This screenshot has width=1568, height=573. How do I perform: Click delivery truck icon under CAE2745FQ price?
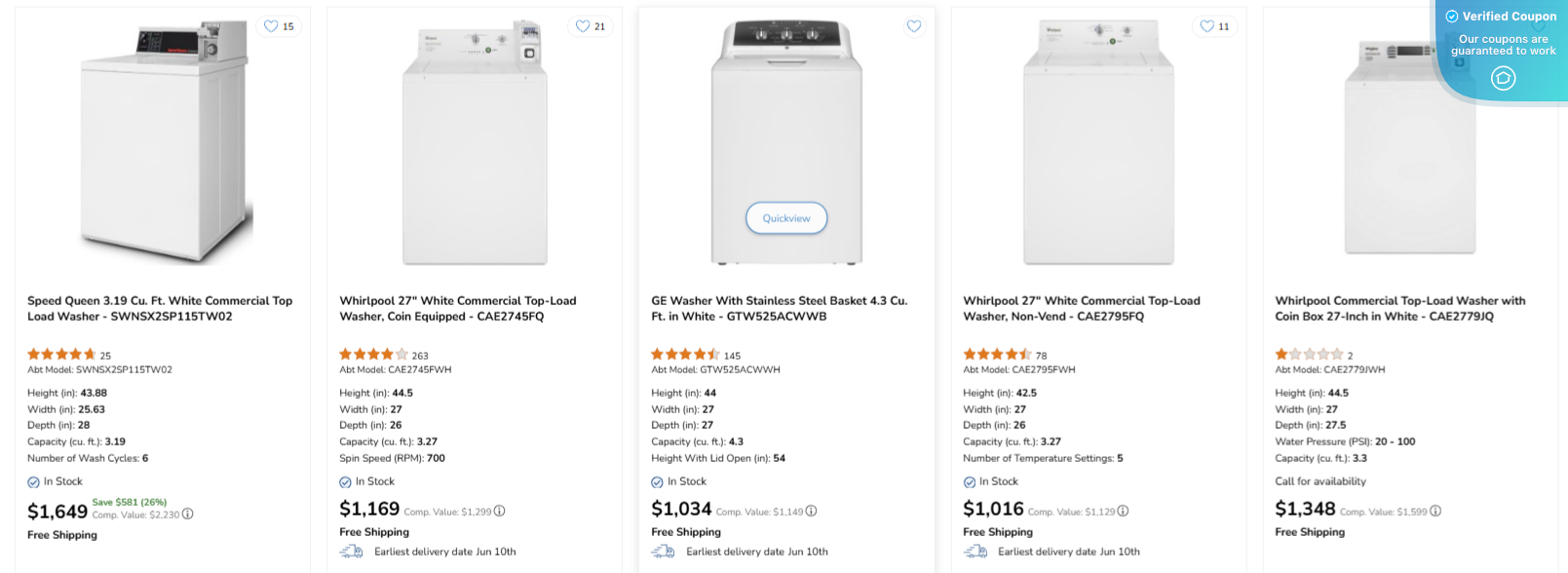click(353, 552)
